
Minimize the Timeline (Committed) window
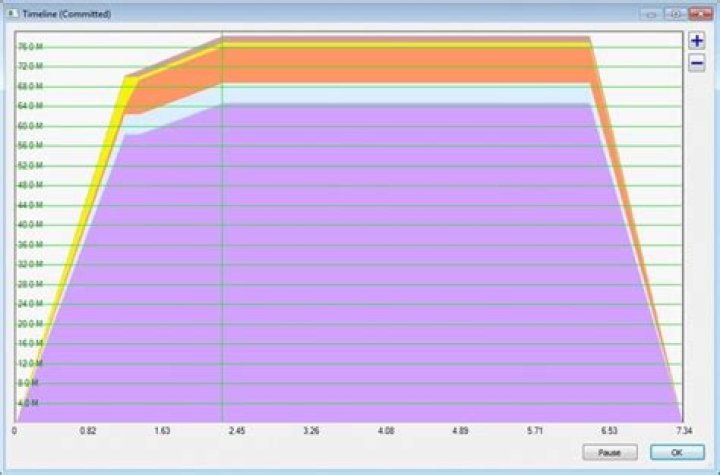[651, 14]
